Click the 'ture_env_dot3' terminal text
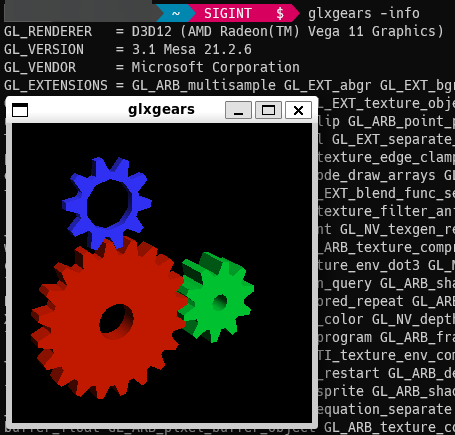 [x=369, y=265]
